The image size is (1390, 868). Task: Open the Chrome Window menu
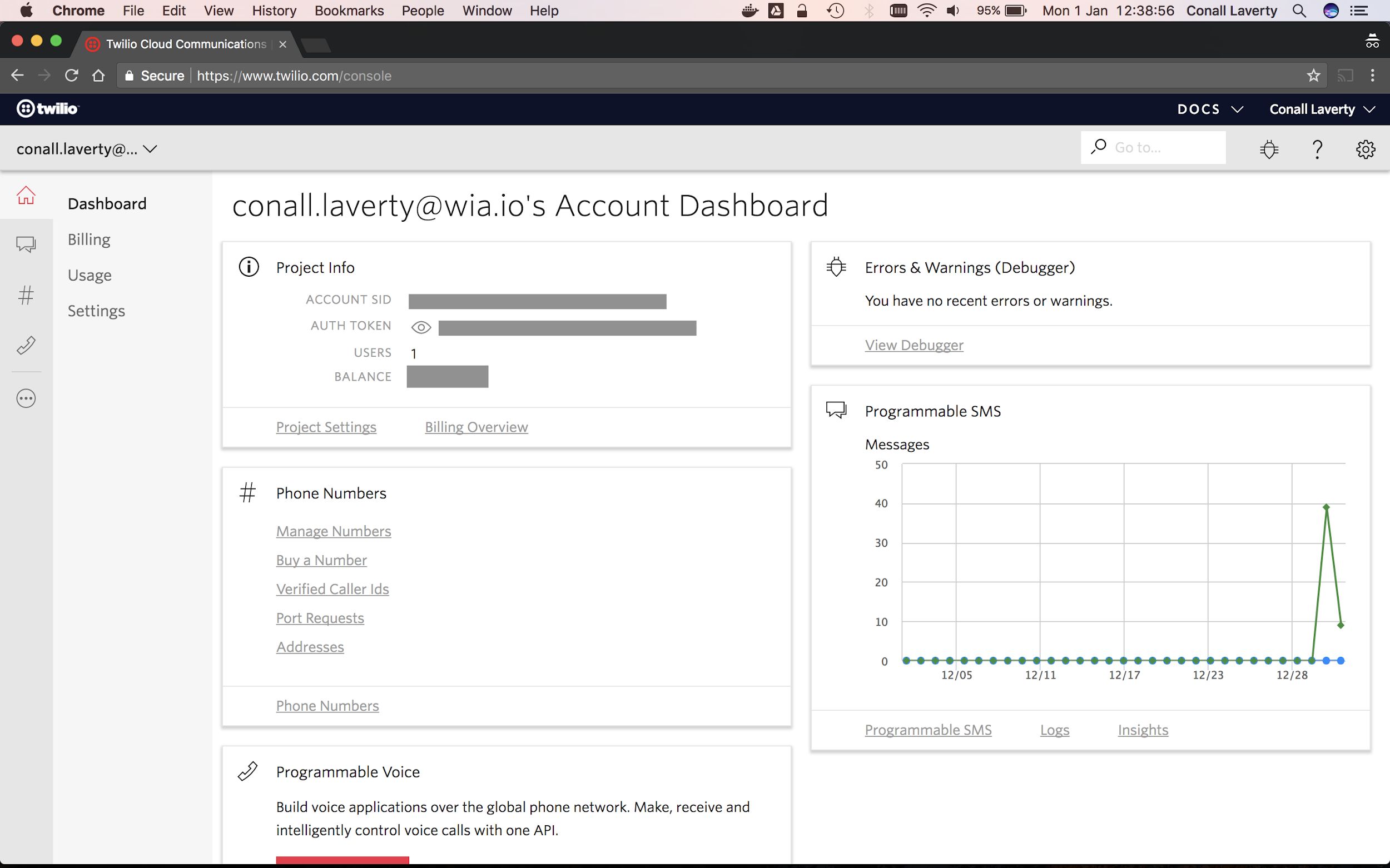click(x=487, y=11)
